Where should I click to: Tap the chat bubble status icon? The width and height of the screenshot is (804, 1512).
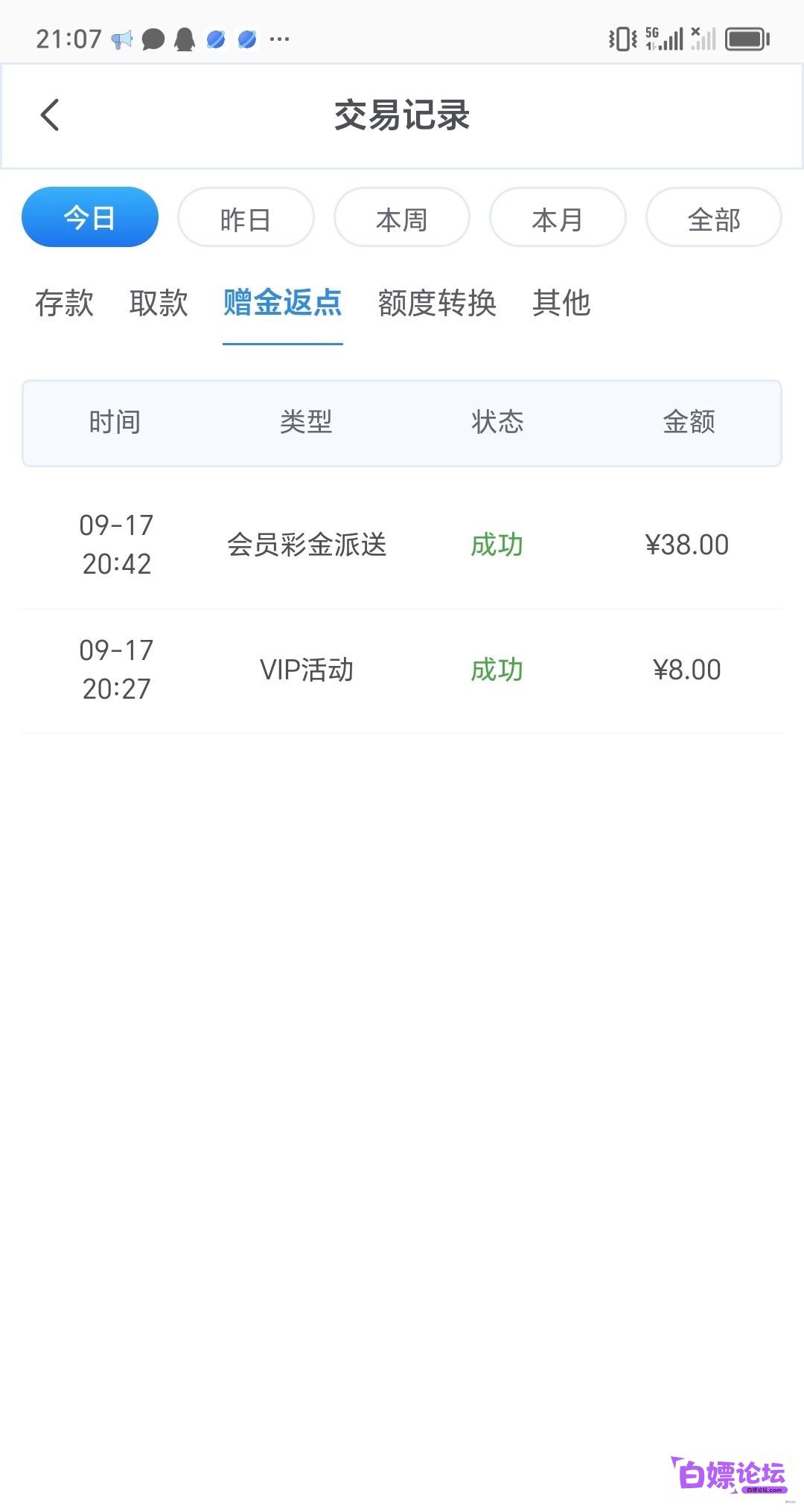(153, 39)
